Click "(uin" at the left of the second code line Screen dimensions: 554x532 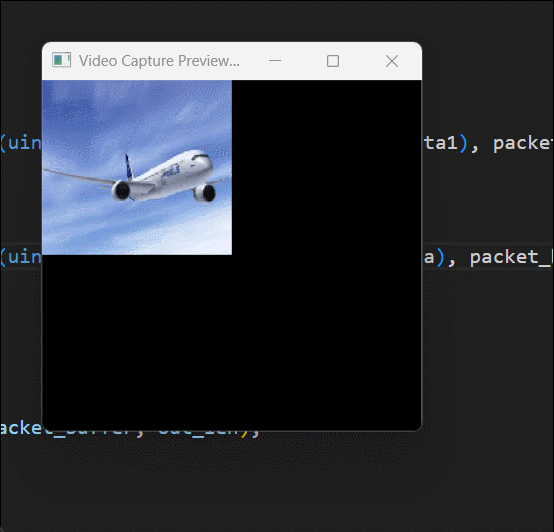click(x=21, y=257)
